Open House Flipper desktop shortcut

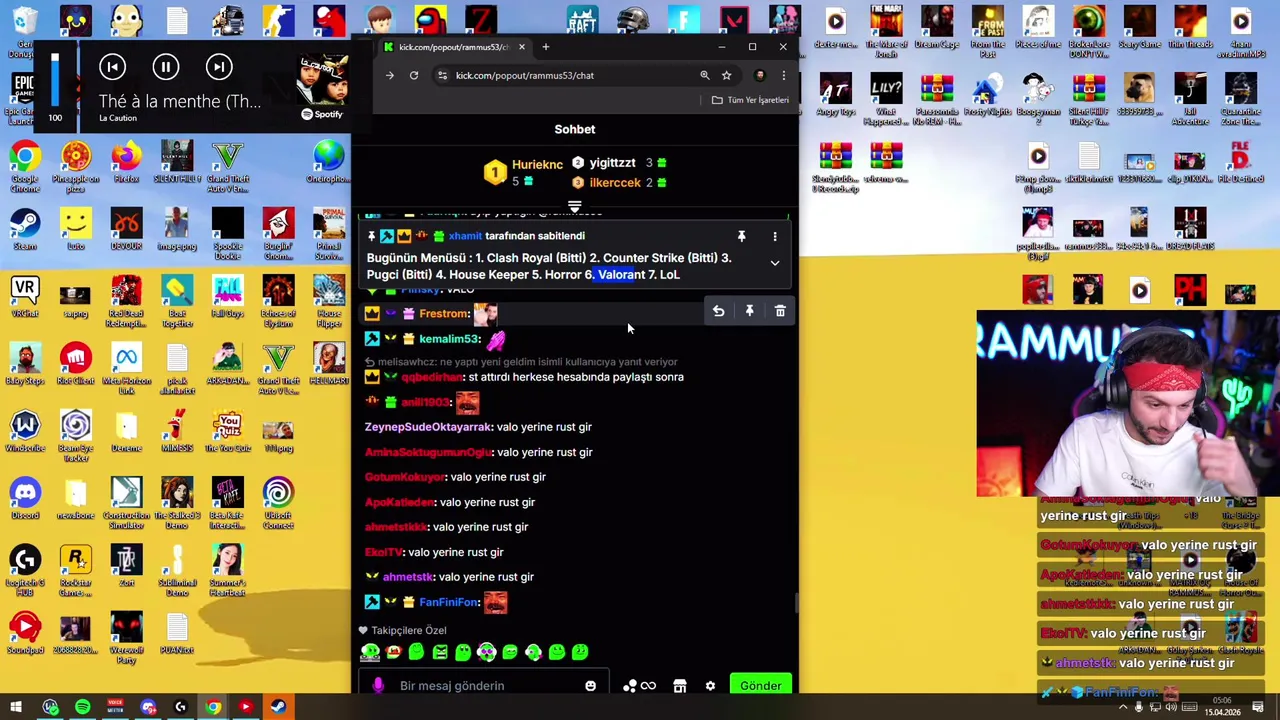pos(329,300)
